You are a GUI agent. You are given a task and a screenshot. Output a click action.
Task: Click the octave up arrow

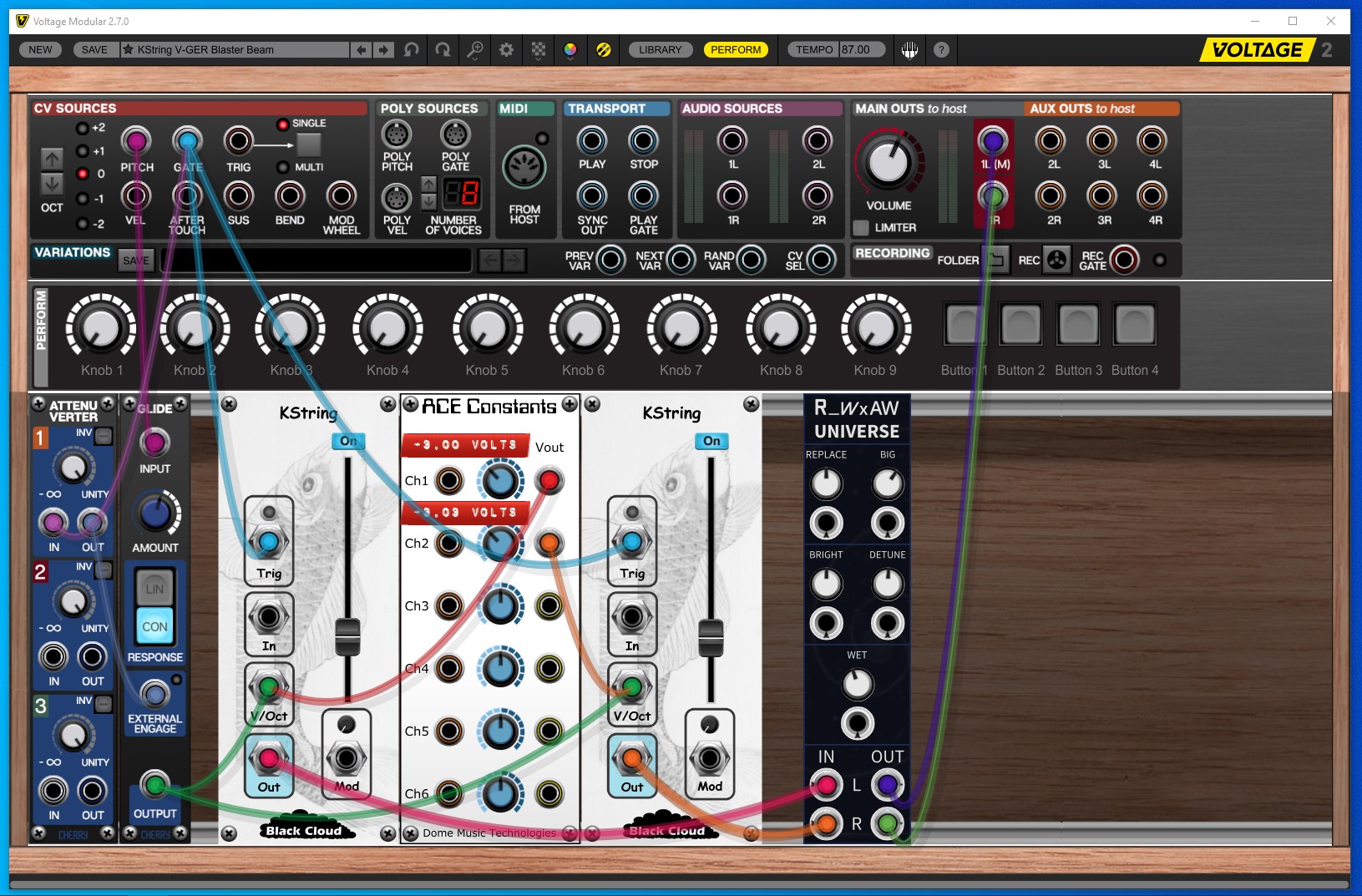pos(52,159)
